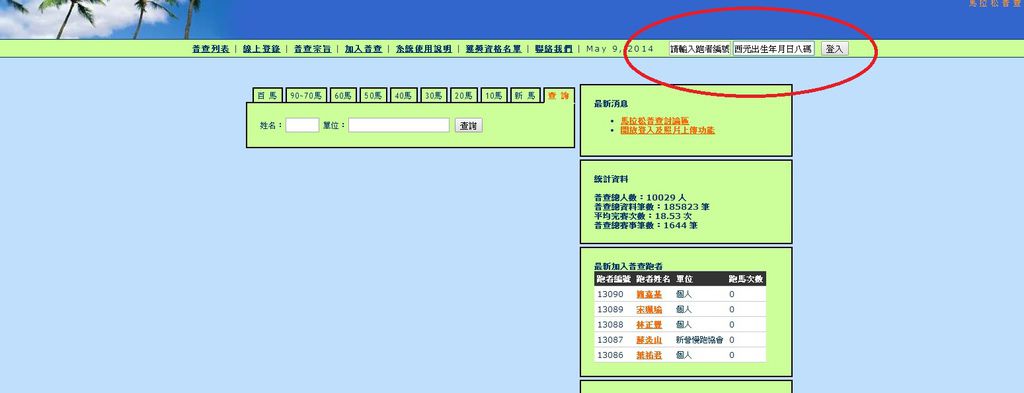Switch to the 50馬 tab
Image resolution: width=1024 pixels, height=393 pixels.
pos(373,95)
